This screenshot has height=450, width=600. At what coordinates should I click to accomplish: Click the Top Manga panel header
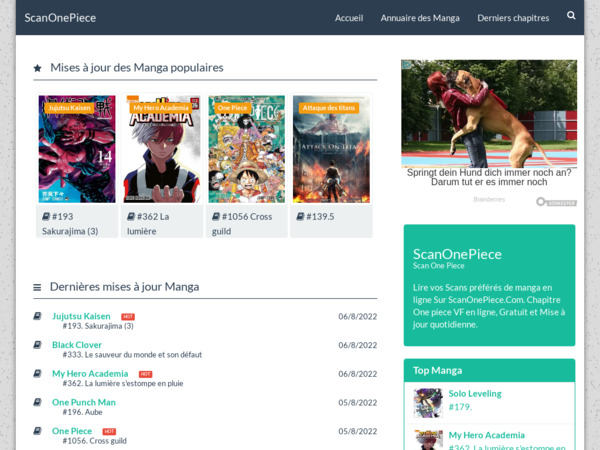pyautogui.click(x=489, y=370)
